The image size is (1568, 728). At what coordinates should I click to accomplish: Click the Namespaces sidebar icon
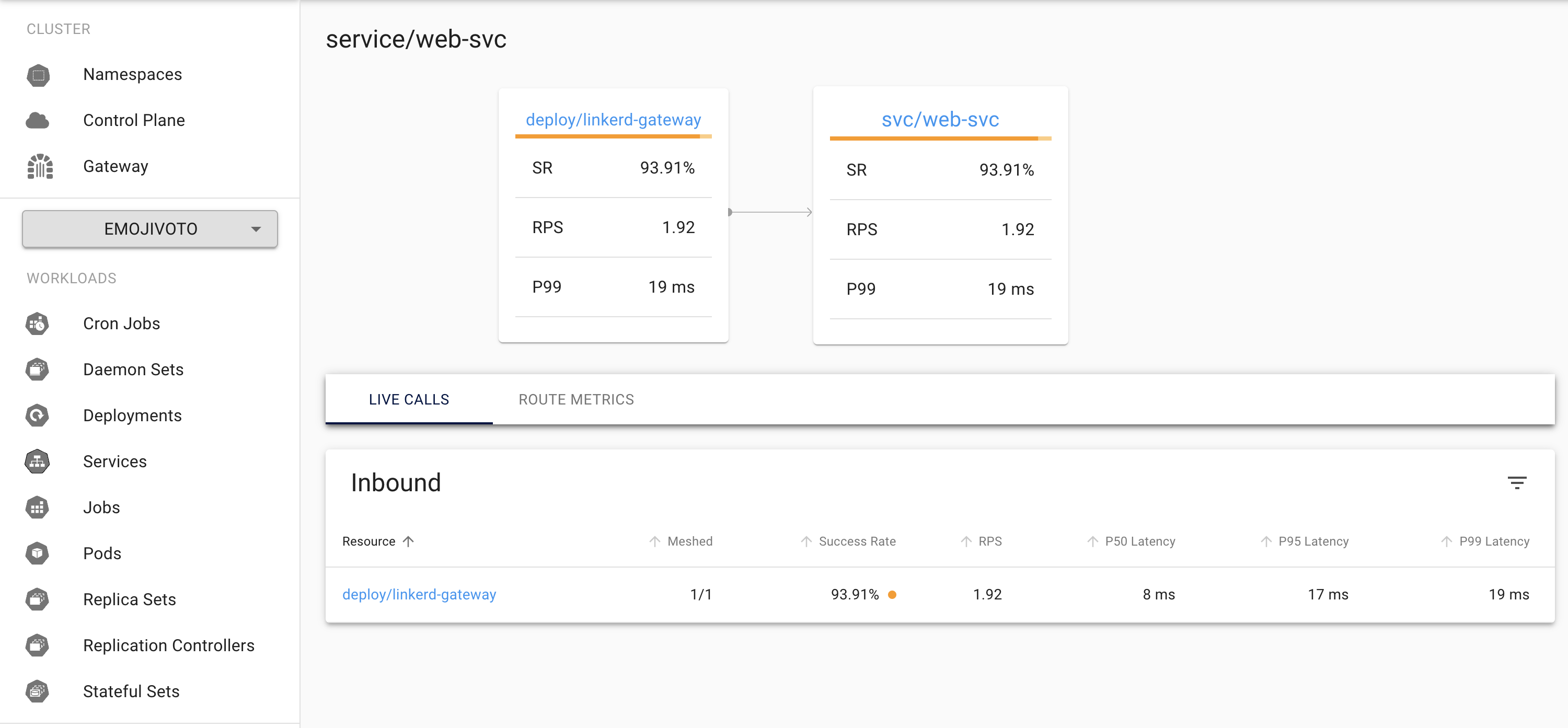pyautogui.click(x=38, y=75)
